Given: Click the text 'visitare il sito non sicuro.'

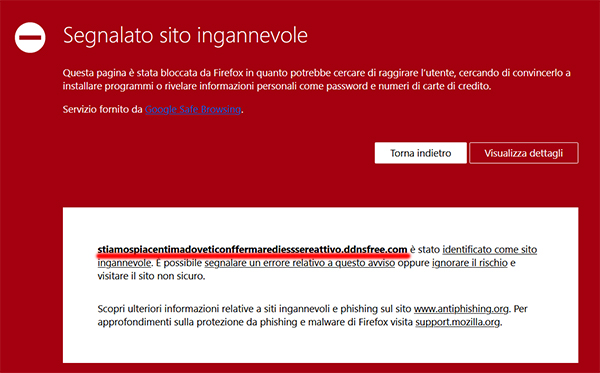Looking at the screenshot, I should tap(151, 276).
